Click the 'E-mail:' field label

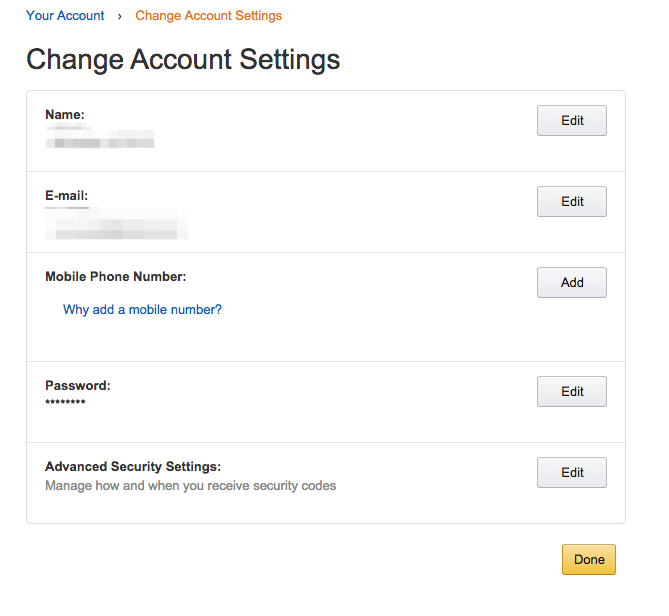[67, 196]
